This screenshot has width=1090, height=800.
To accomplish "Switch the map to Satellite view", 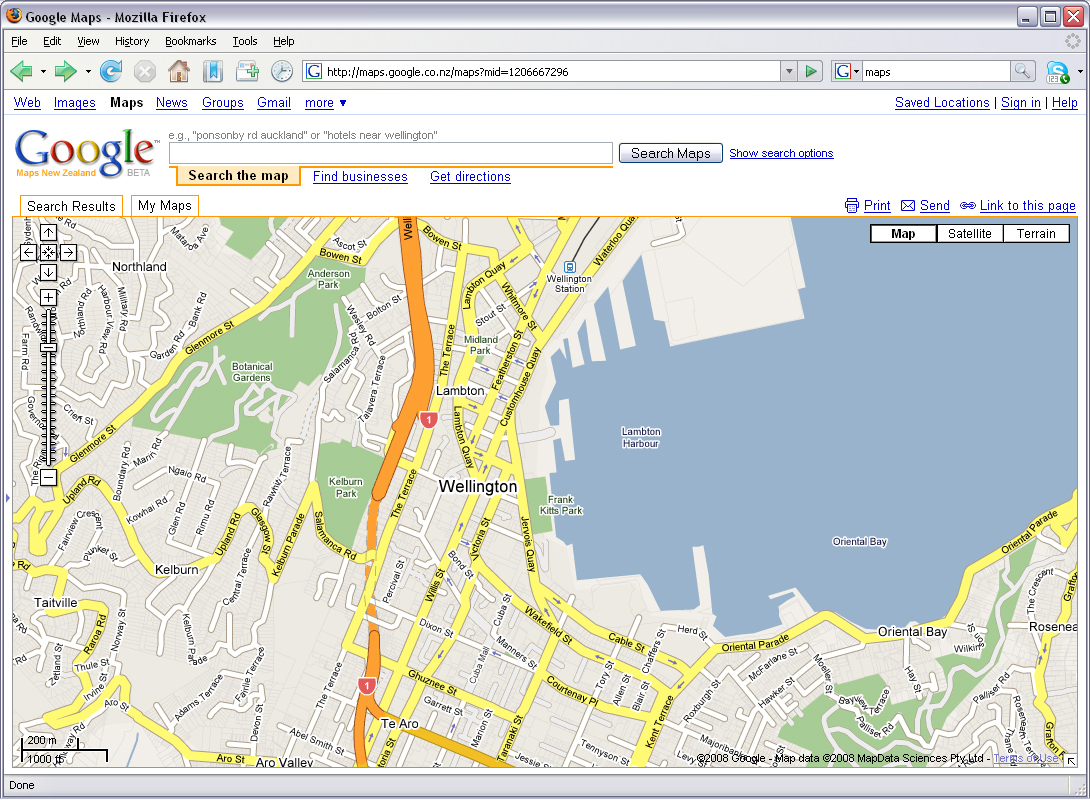I will (x=969, y=233).
